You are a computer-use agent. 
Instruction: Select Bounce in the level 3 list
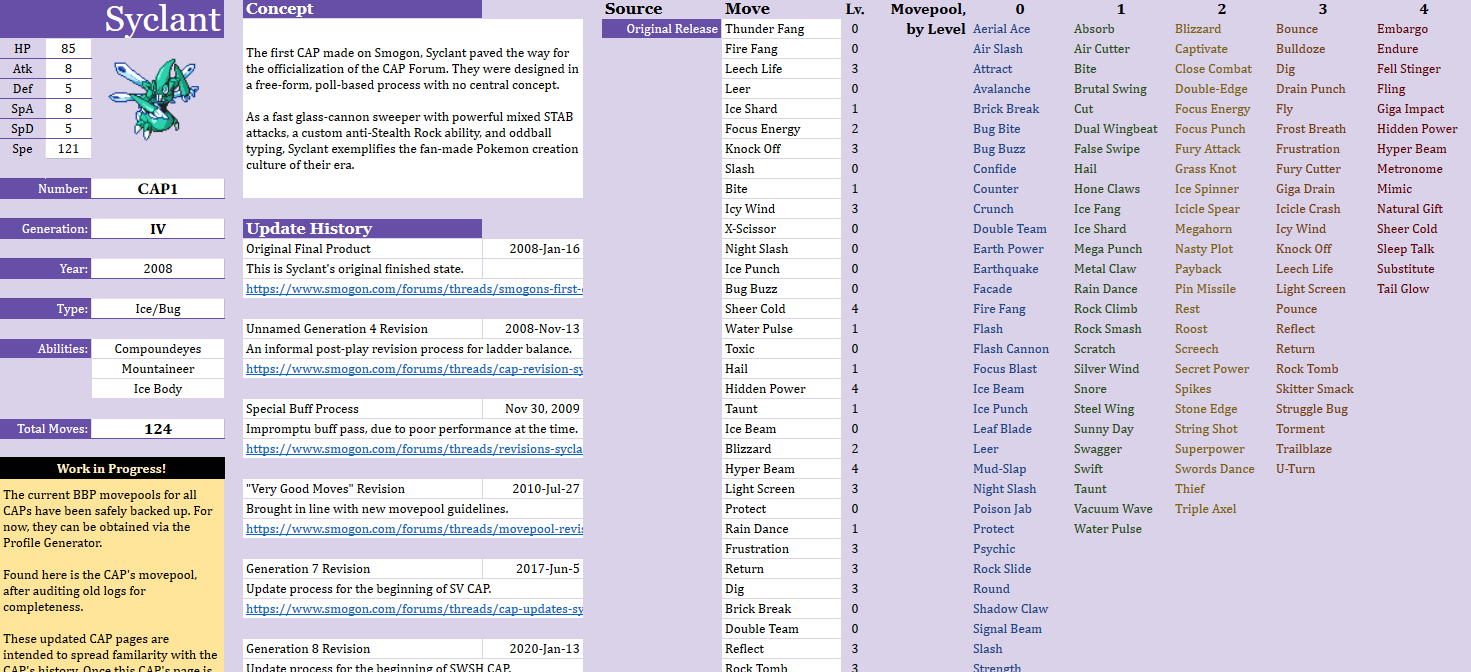click(1296, 29)
